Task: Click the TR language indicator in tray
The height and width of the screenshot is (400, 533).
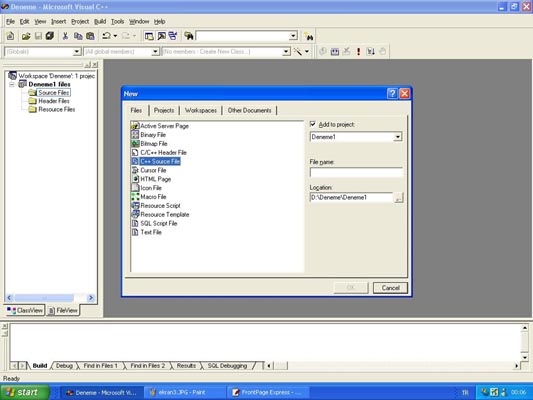Action: coord(465,393)
